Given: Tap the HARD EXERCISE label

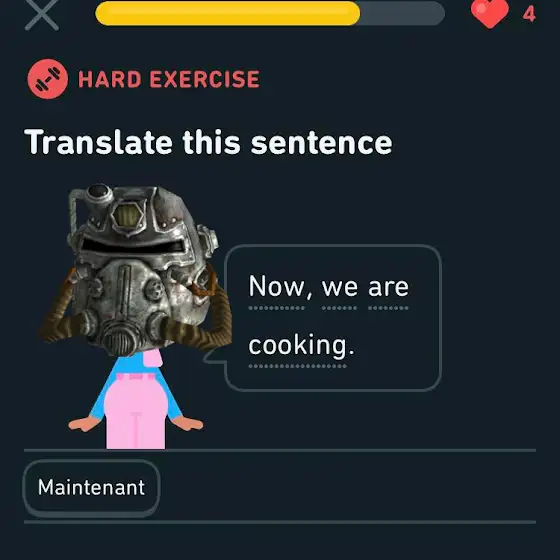Looking at the screenshot, I should [169, 79].
